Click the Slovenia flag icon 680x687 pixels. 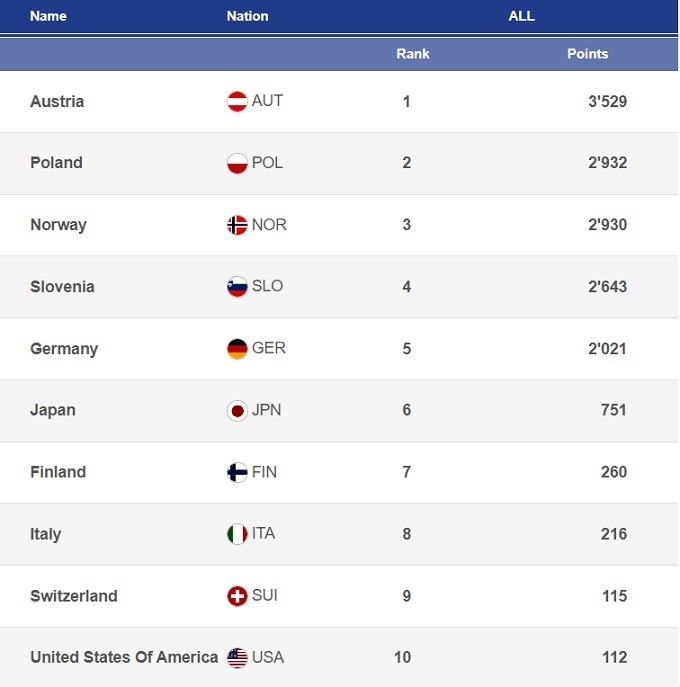[237, 287]
